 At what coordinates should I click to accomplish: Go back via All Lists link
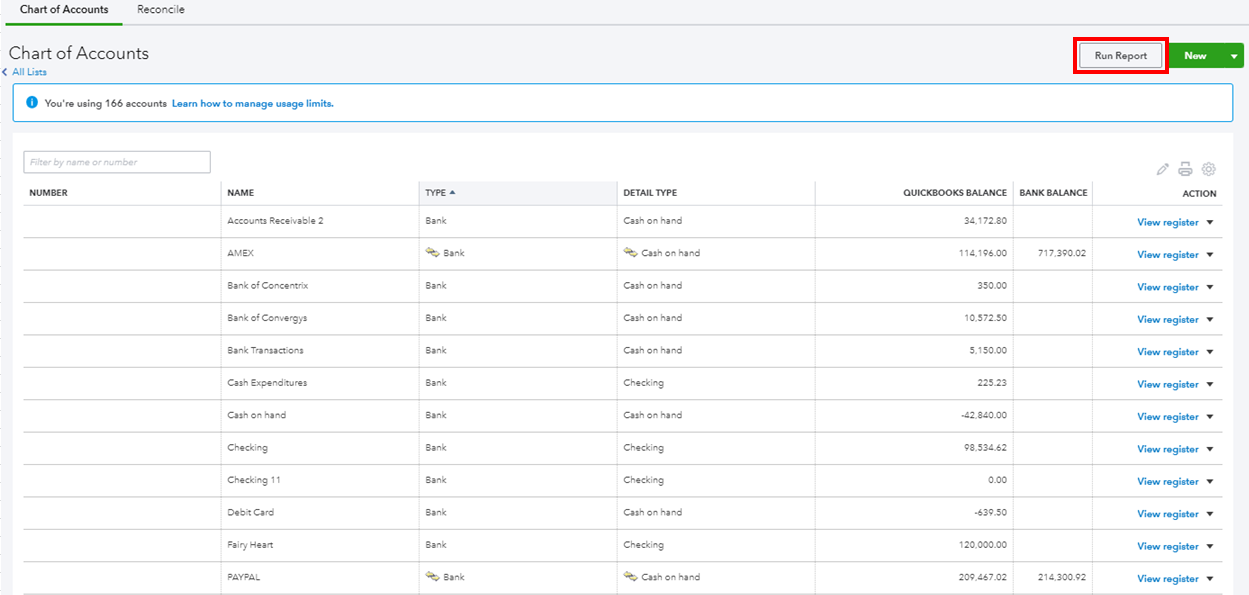point(29,72)
